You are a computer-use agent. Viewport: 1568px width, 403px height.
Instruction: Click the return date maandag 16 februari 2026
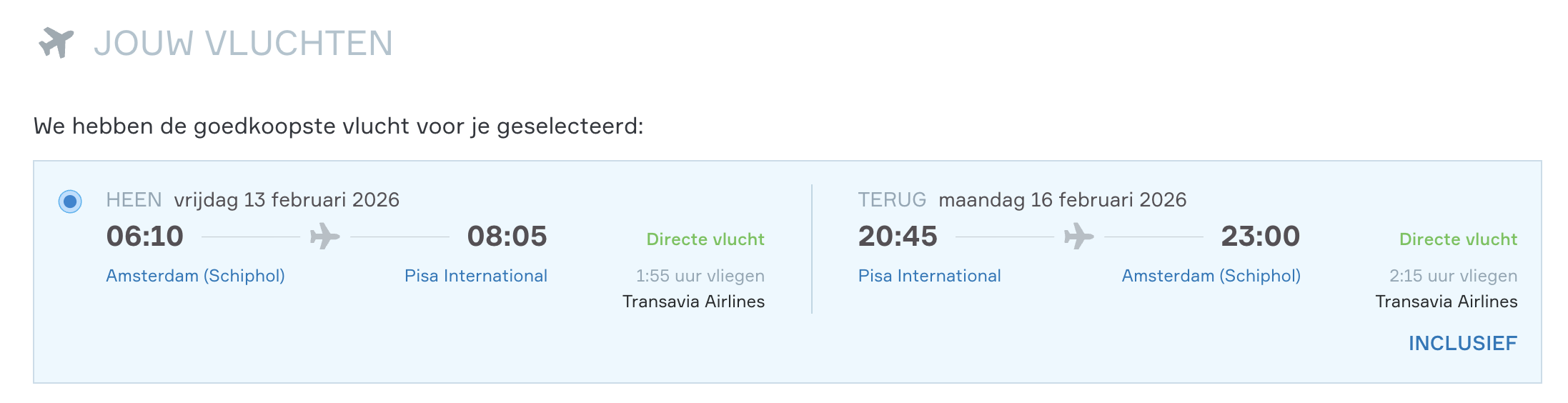point(1062,200)
